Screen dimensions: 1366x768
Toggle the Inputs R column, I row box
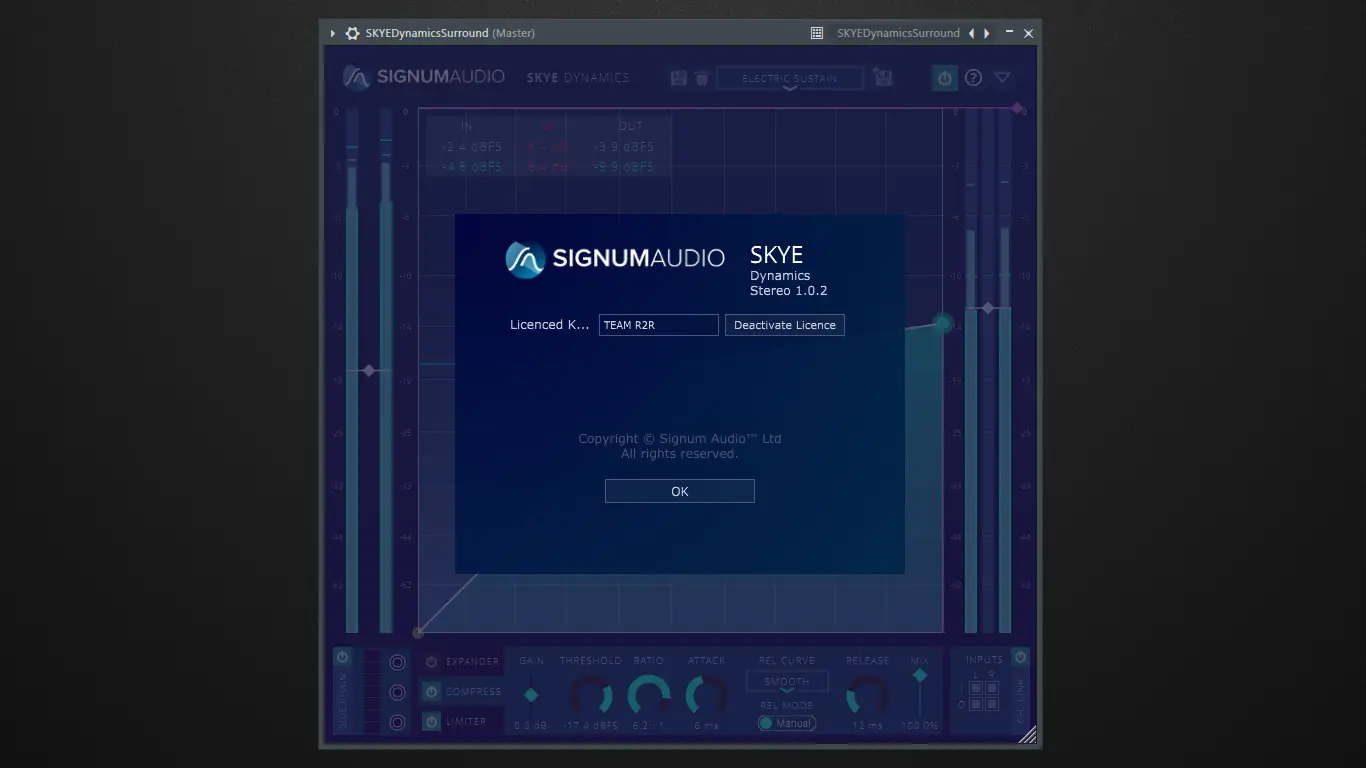pos(992,689)
